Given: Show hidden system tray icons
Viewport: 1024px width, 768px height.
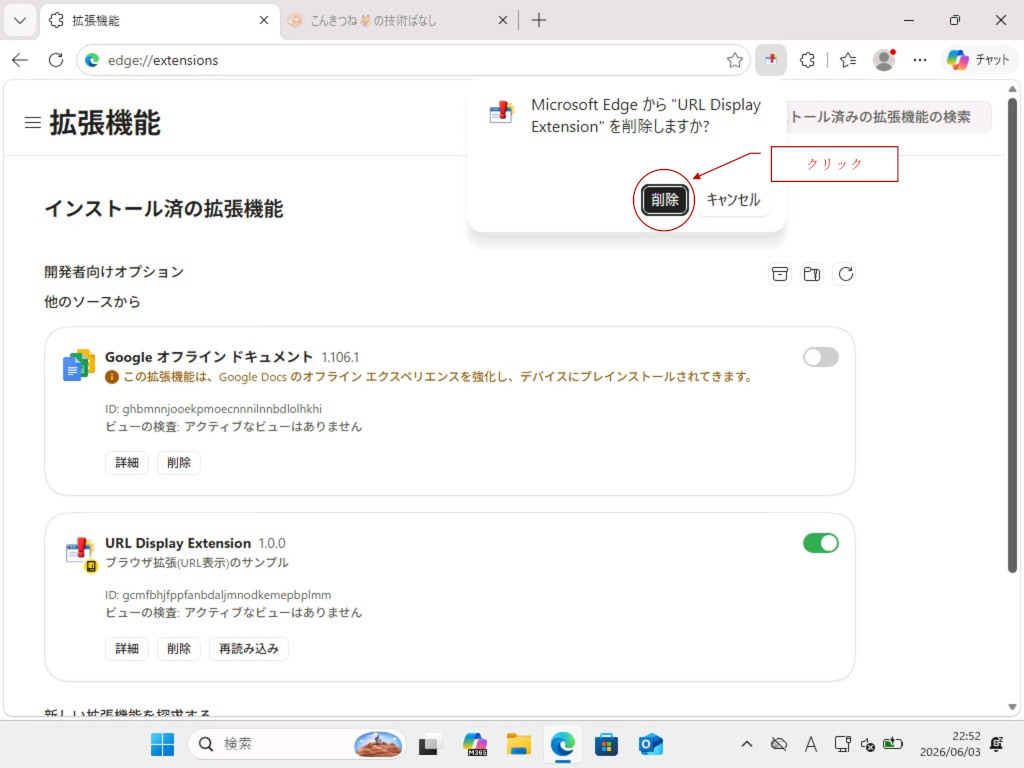Looking at the screenshot, I should (747, 744).
